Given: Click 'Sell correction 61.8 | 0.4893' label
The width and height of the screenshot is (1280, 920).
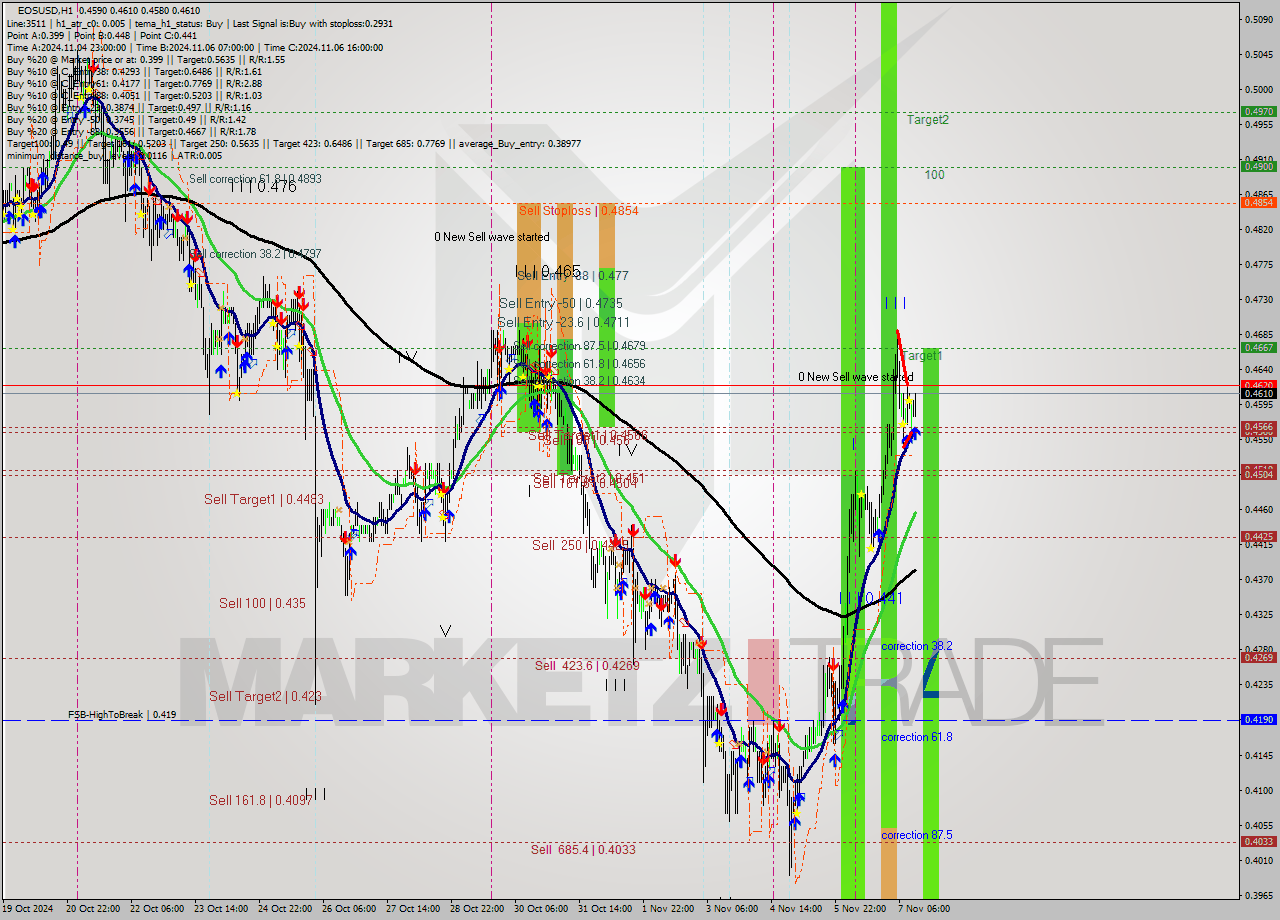Looking at the screenshot, I should [255, 179].
